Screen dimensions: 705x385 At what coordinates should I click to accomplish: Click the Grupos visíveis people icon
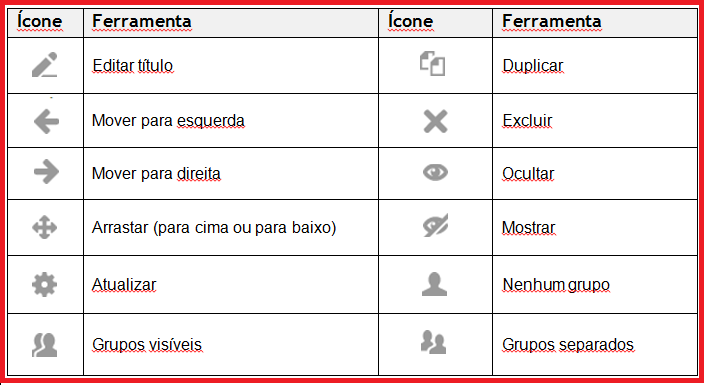pyautogui.click(x=45, y=345)
